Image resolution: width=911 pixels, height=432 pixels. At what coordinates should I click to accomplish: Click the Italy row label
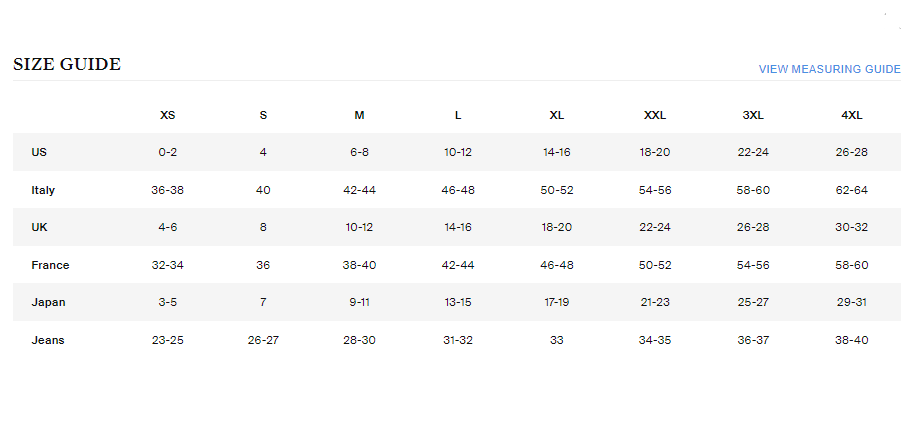42,190
